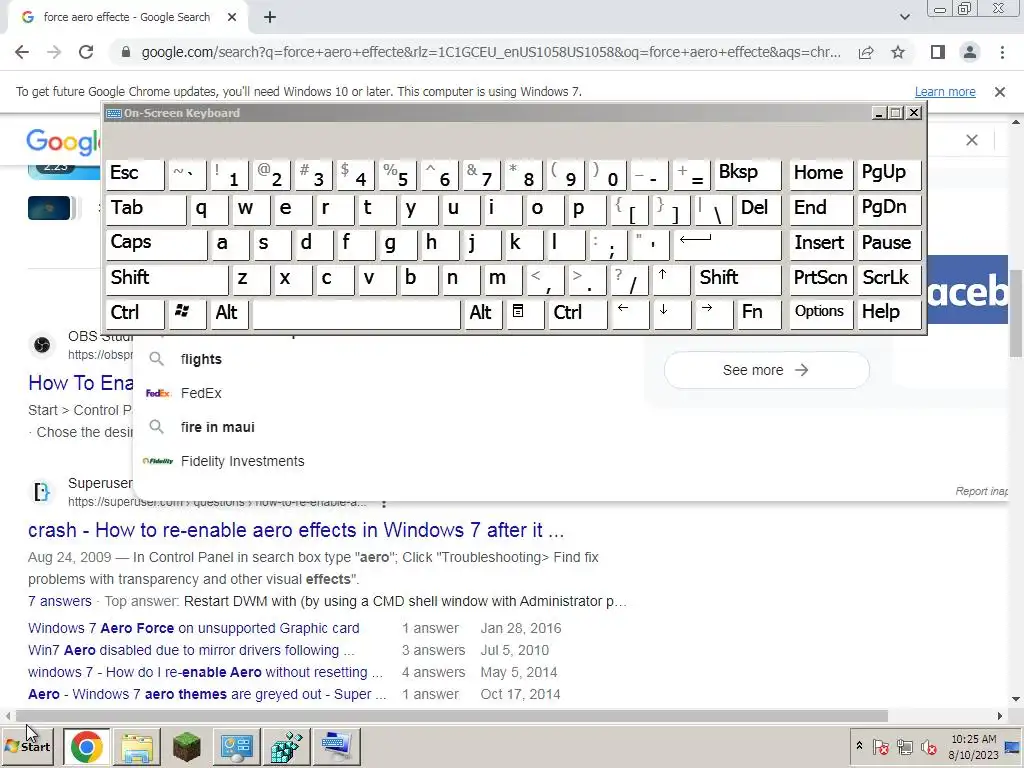Click the context menu key on the on-screen keyboard
The height and width of the screenshot is (768, 1024).
tap(524, 313)
